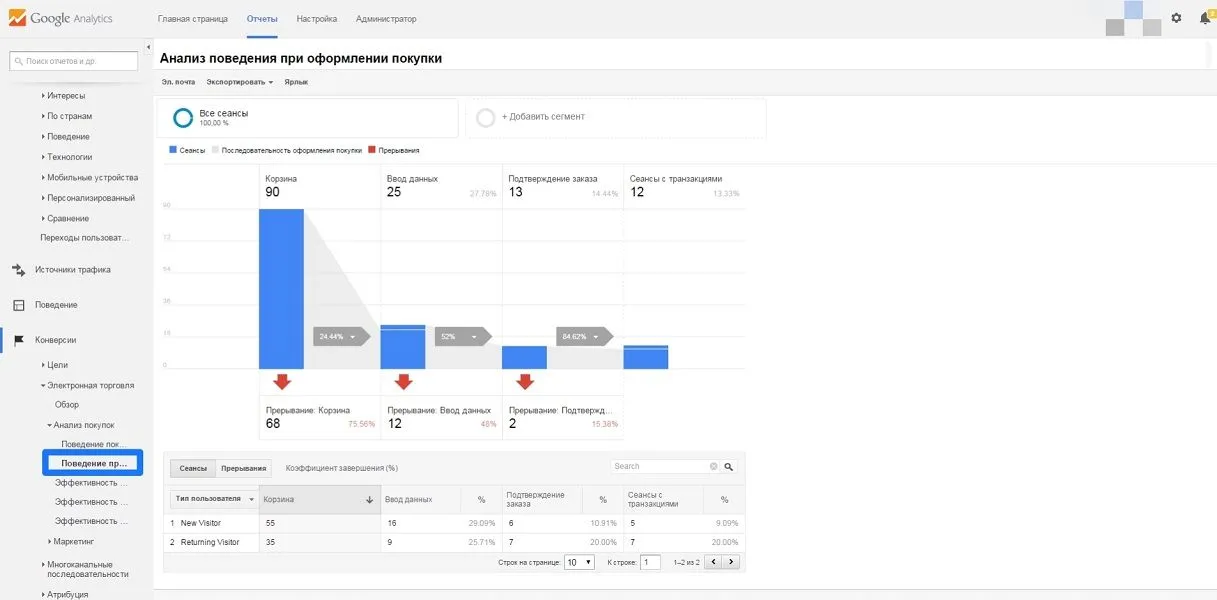Click the New Visitor table row label

(201, 523)
